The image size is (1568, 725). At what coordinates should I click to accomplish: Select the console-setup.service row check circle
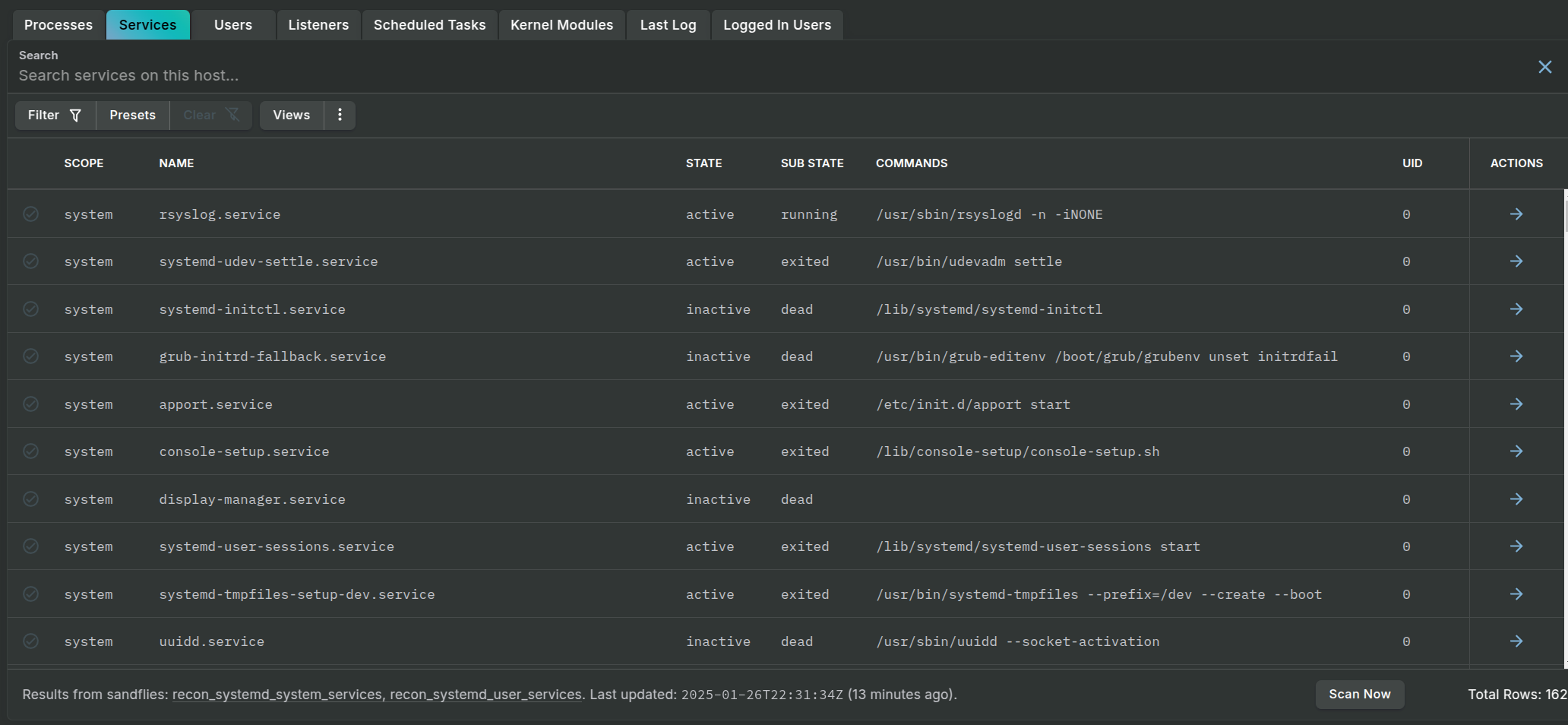pyautogui.click(x=30, y=451)
